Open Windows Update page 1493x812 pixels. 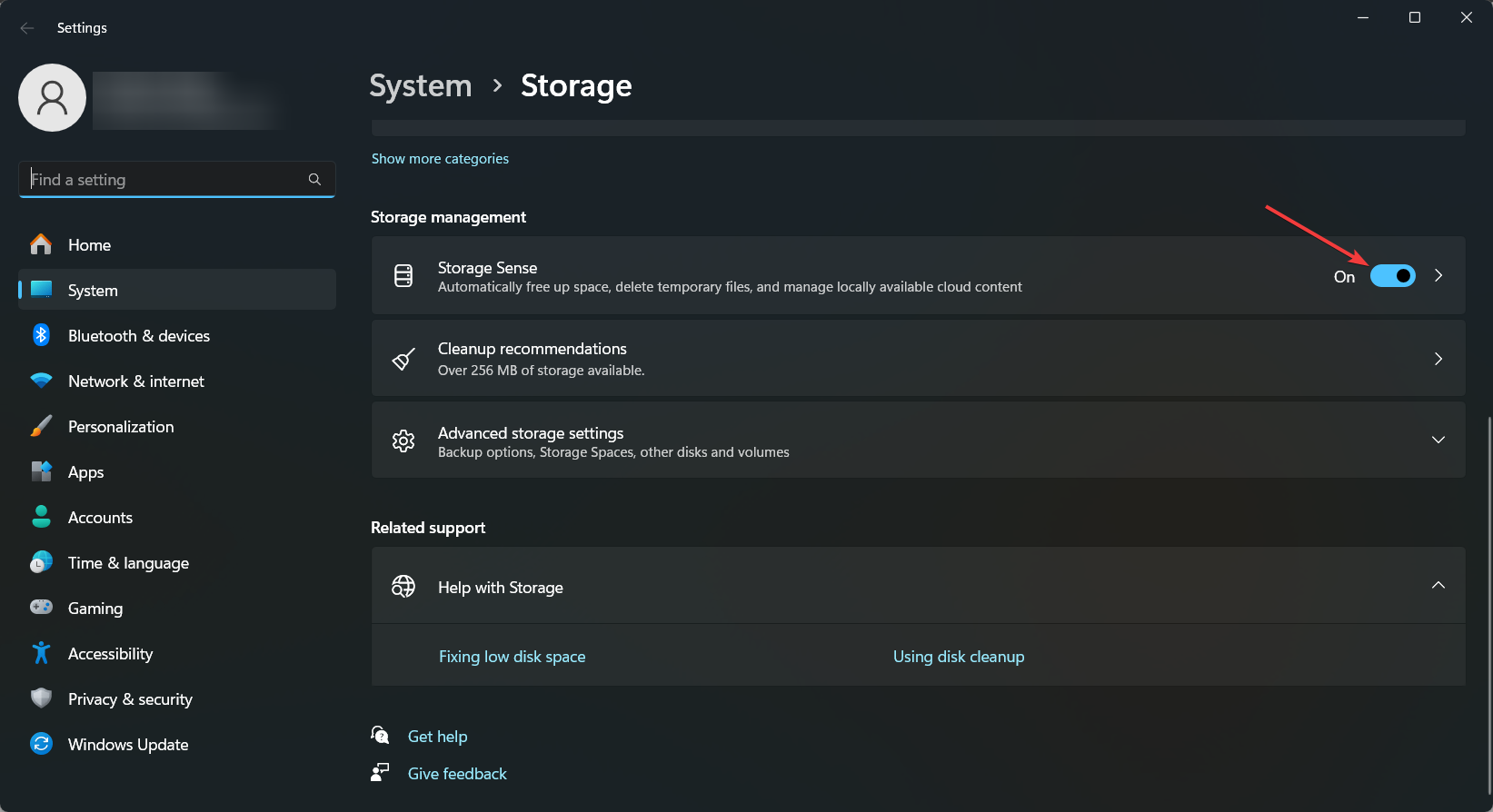177,744
